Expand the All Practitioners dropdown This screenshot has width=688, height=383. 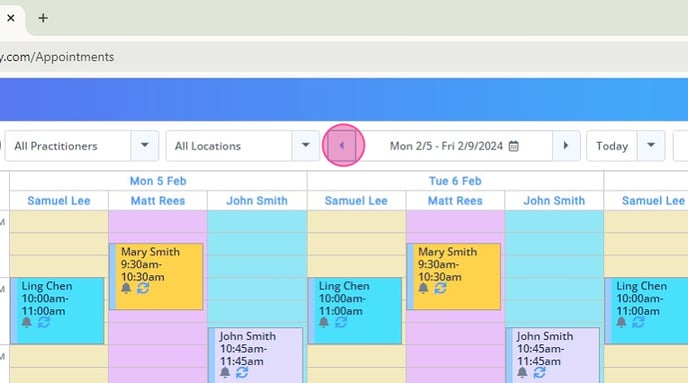point(145,146)
